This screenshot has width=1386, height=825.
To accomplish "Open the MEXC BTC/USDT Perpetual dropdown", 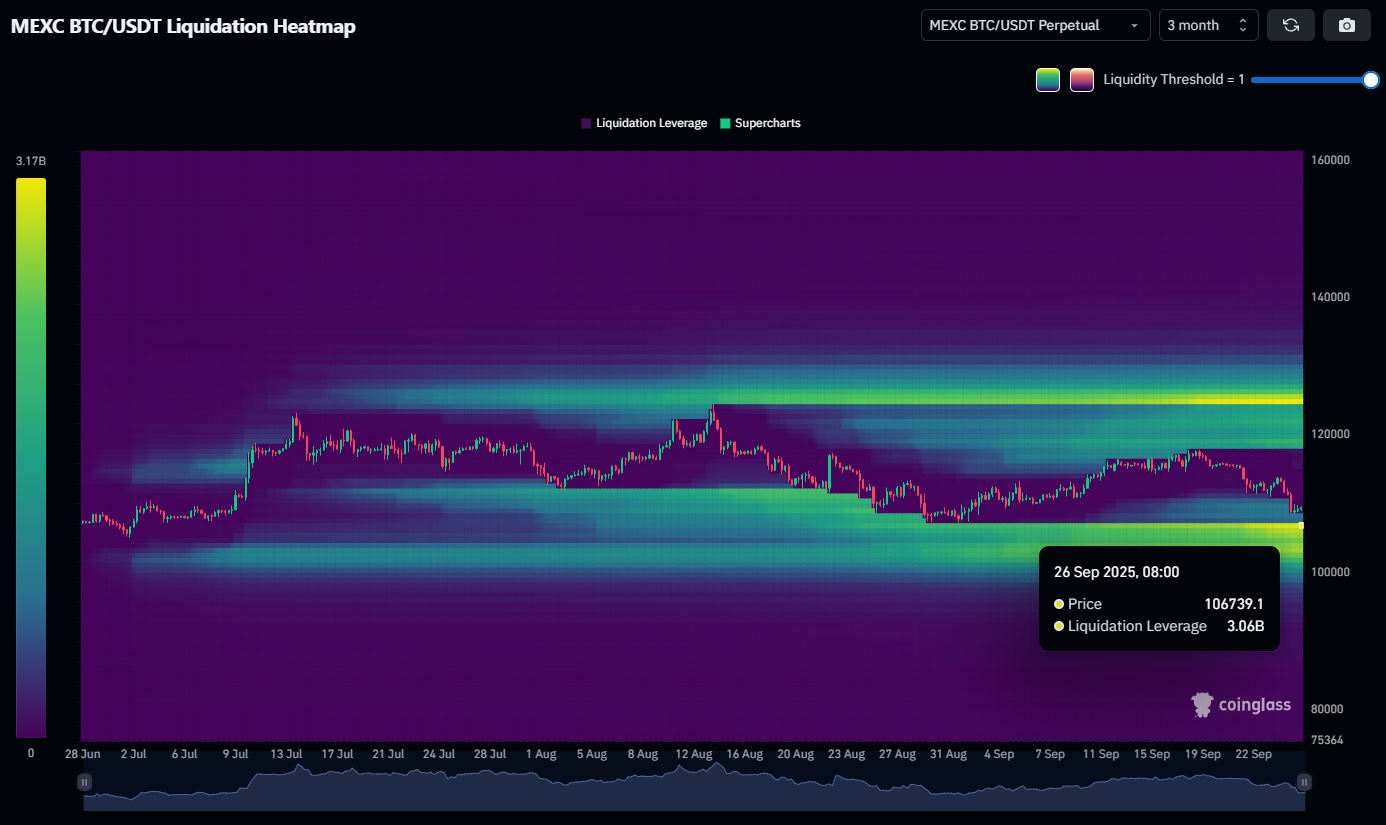I will pos(1035,25).
